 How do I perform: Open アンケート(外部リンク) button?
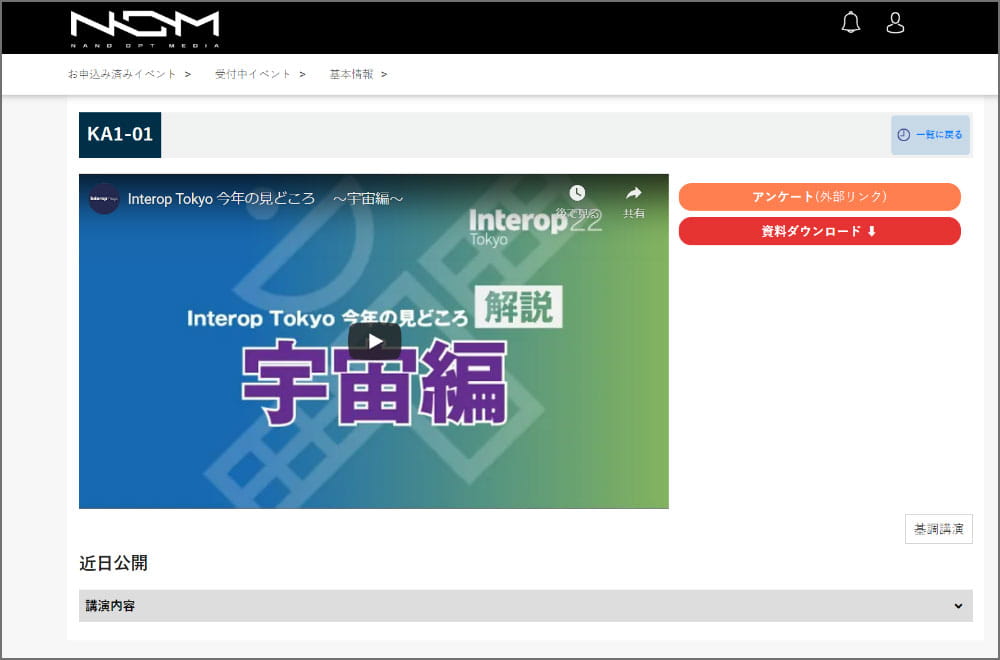tap(820, 197)
